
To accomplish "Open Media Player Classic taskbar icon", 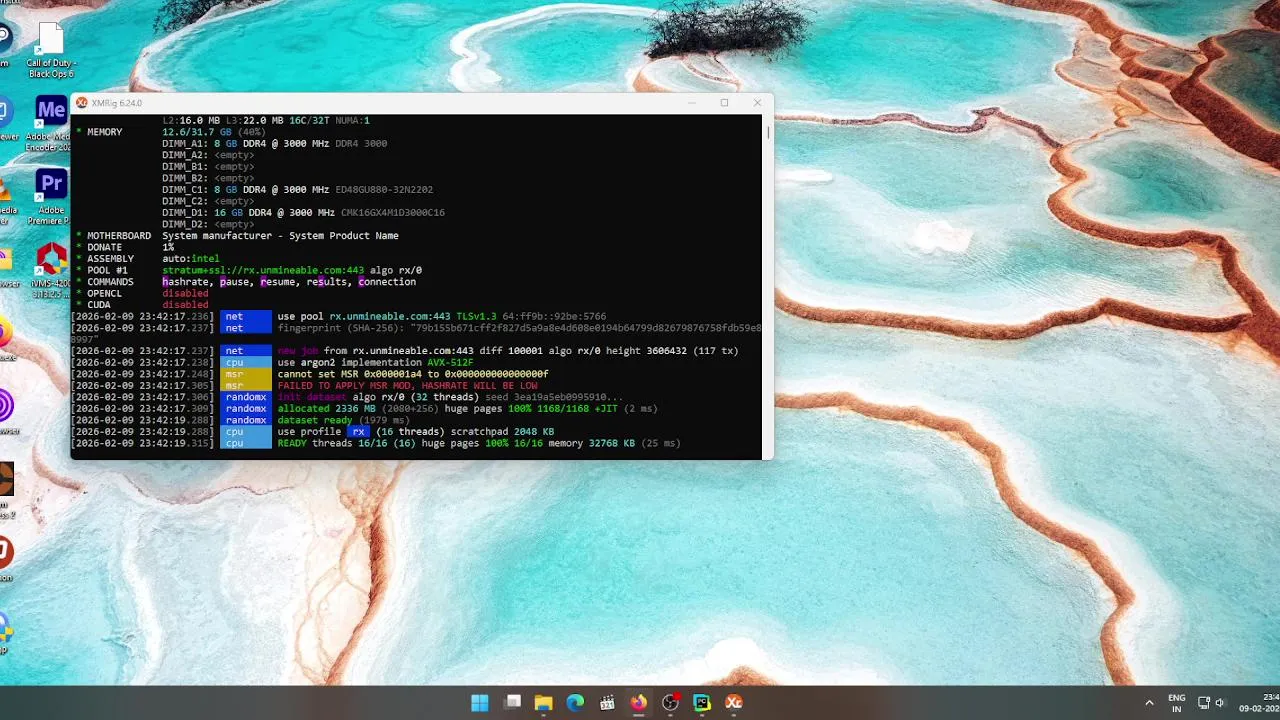I will pyautogui.click(x=607, y=702).
